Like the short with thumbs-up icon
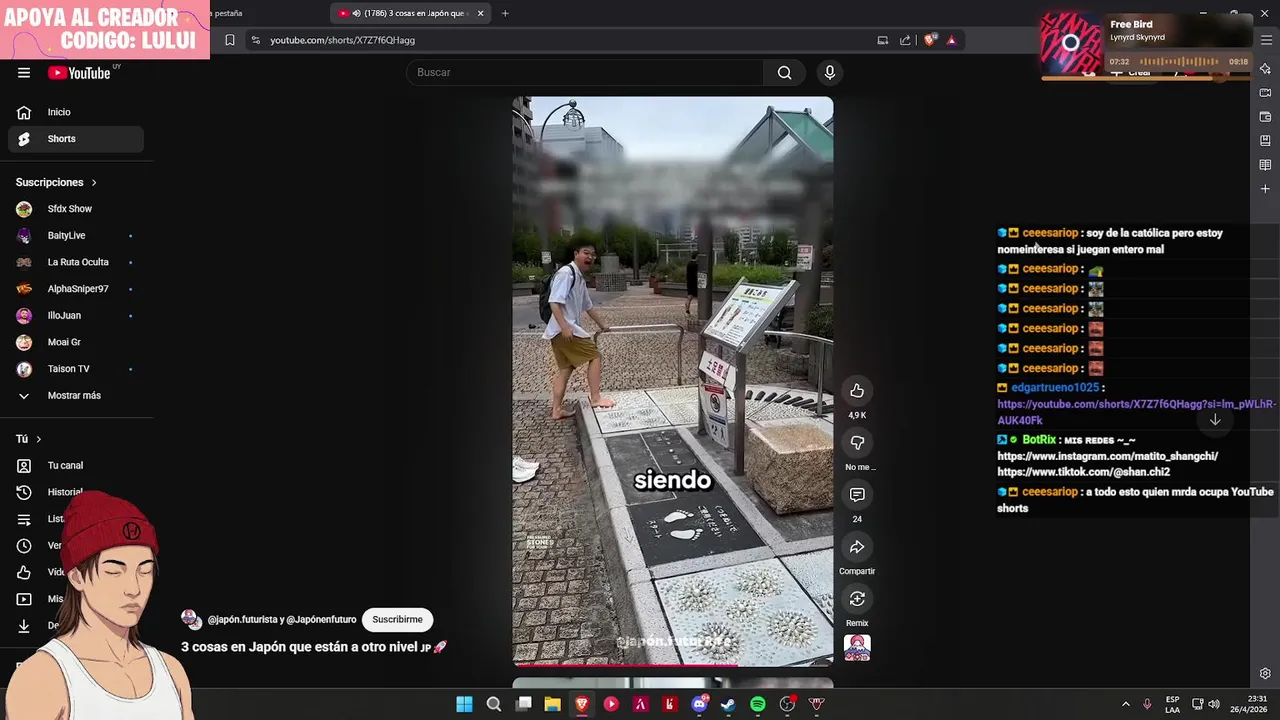Image resolution: width=1280 pixels, height=720 pixels. (x=857, y=390)
